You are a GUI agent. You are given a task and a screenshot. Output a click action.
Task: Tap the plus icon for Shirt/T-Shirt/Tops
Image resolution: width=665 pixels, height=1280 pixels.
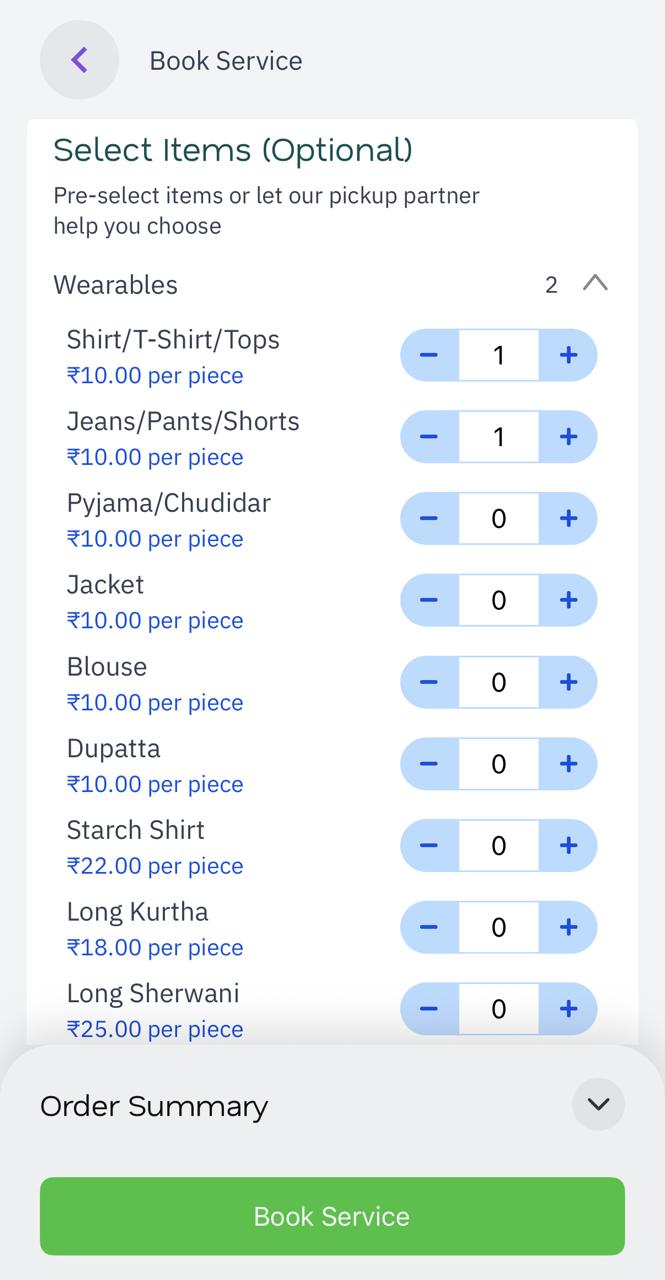(568, 355)
